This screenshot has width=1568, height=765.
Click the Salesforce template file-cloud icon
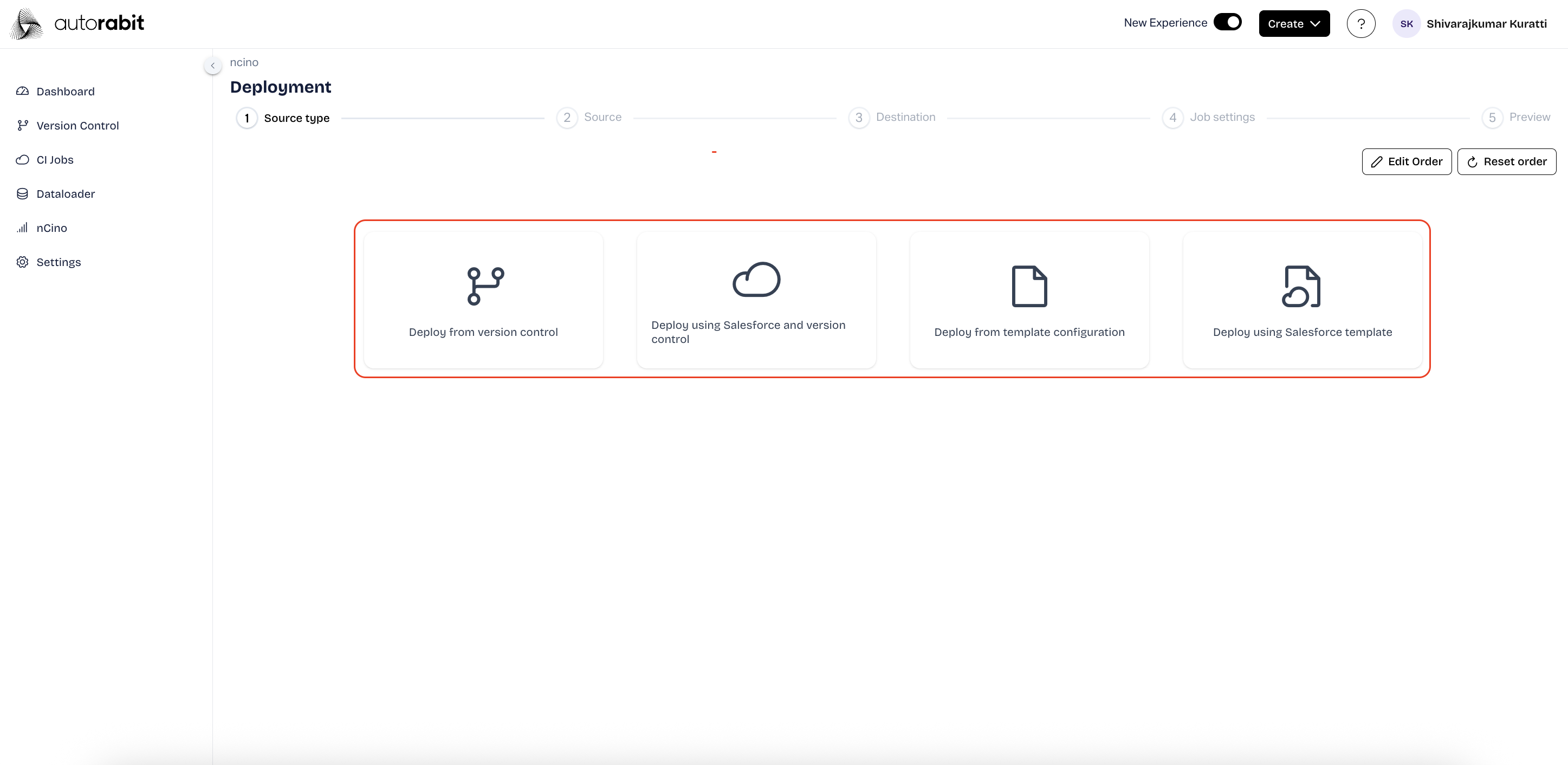(1301, 286)
